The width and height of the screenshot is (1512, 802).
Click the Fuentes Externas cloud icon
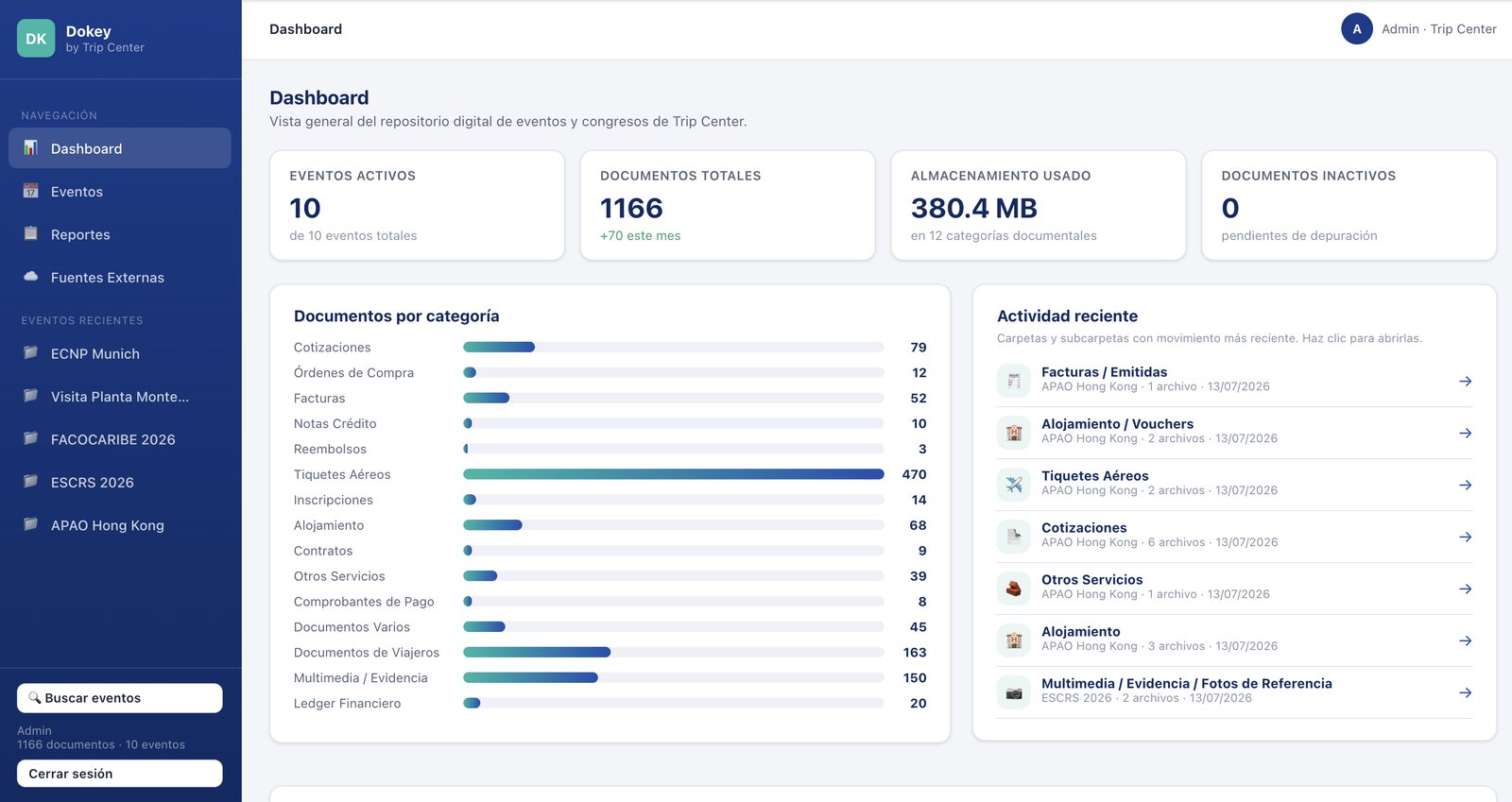pos(30,277)
